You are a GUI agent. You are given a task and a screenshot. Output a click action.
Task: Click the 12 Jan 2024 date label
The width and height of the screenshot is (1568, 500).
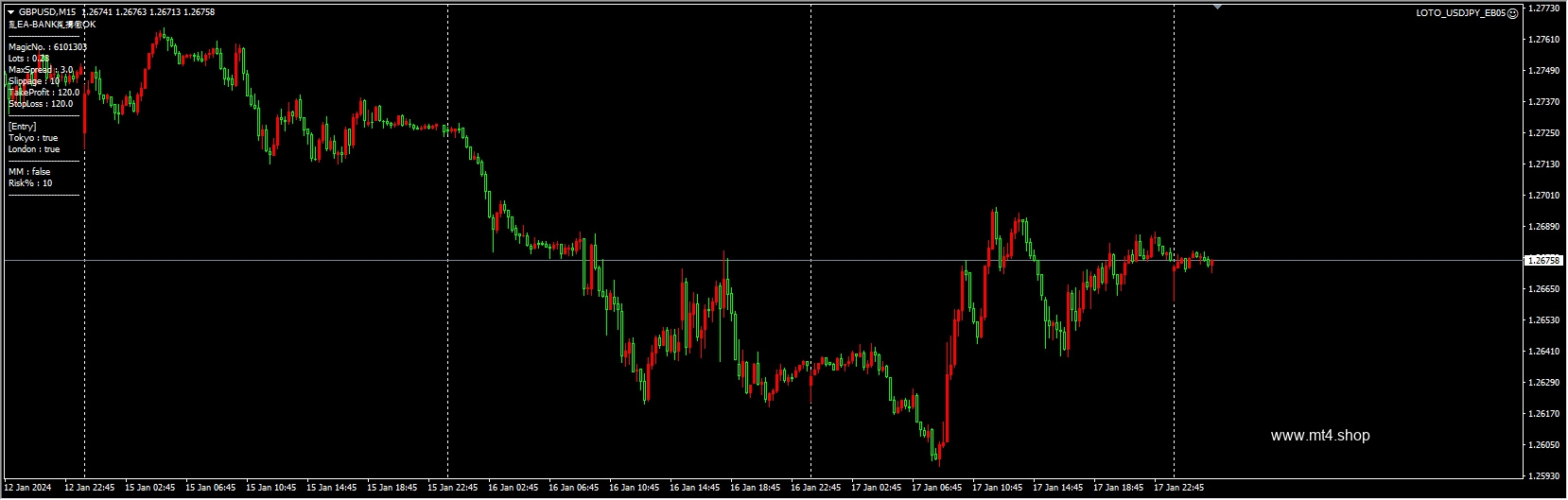27,489
